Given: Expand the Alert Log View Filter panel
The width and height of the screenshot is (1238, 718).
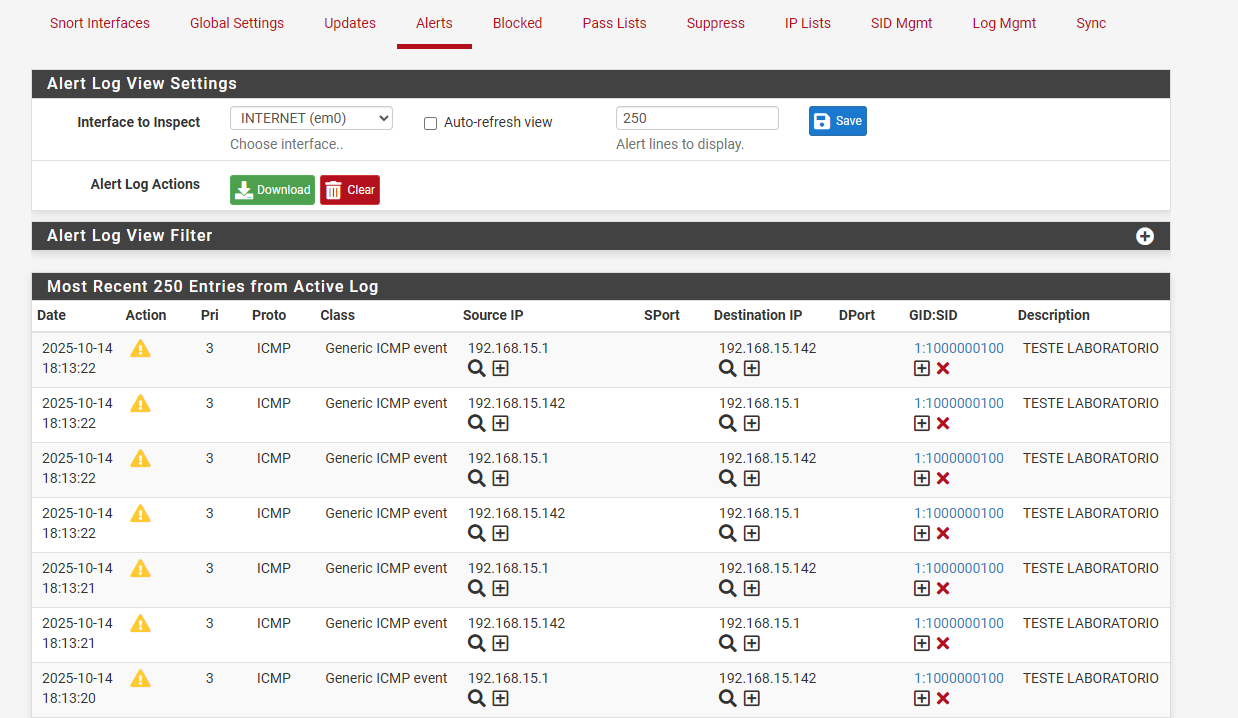Looking at the screenshot, I should 1145,236.
